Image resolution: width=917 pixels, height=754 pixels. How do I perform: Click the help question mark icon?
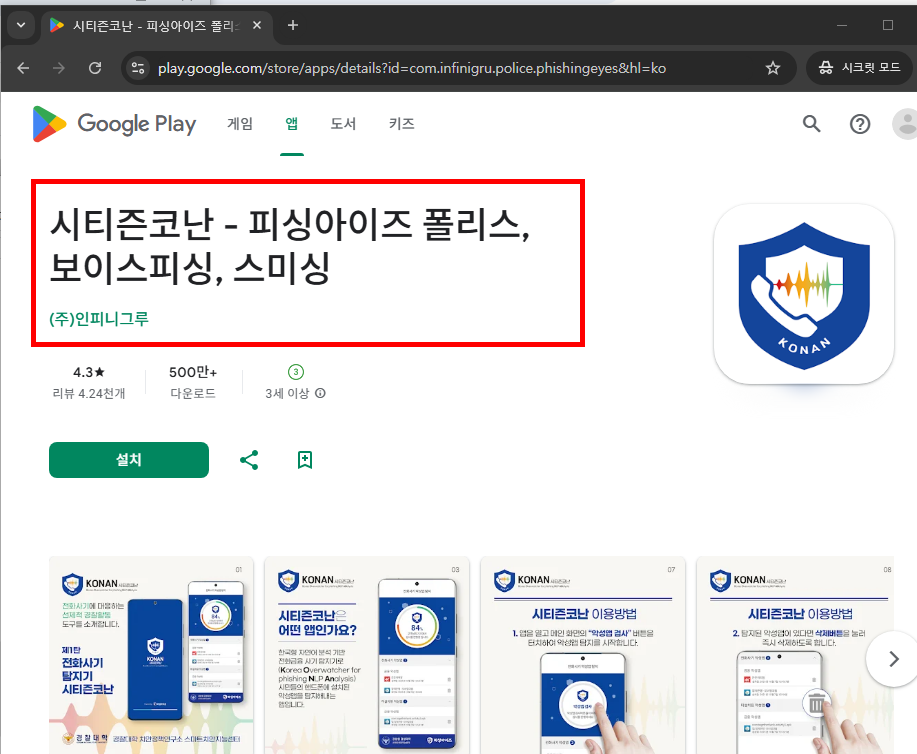point(860,123)
